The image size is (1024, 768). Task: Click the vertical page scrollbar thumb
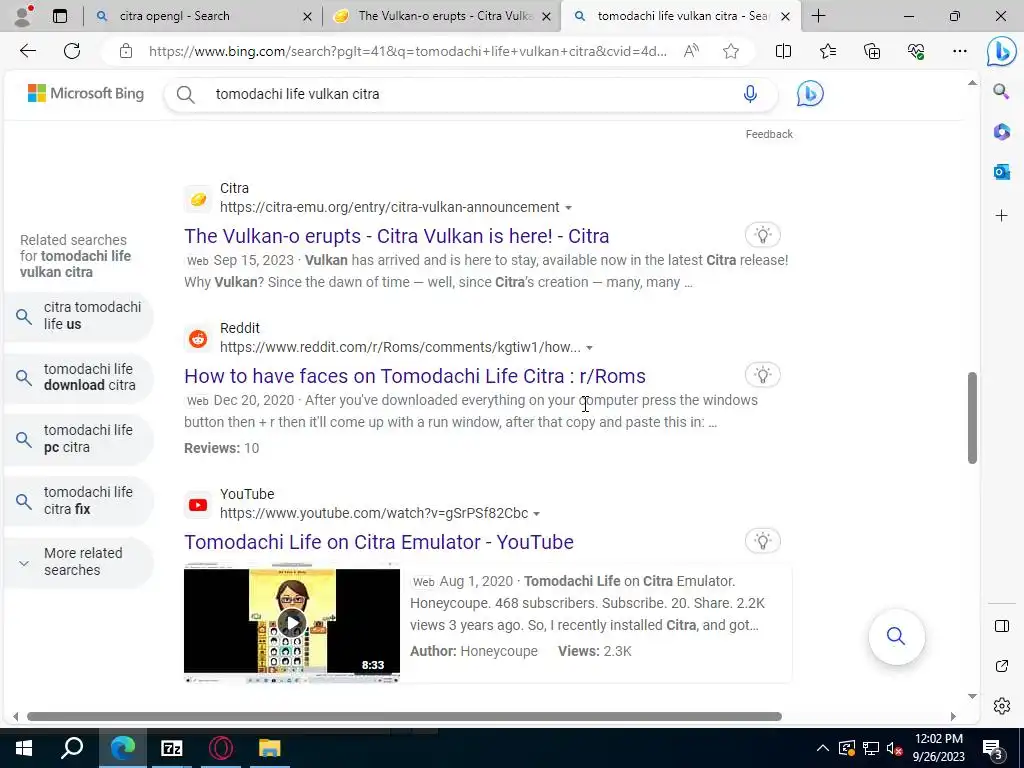972,418
